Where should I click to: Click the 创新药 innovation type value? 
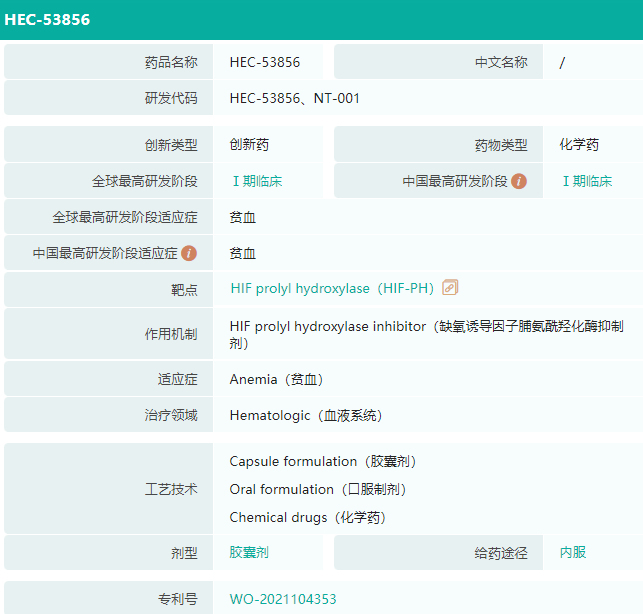coord(249,145)
